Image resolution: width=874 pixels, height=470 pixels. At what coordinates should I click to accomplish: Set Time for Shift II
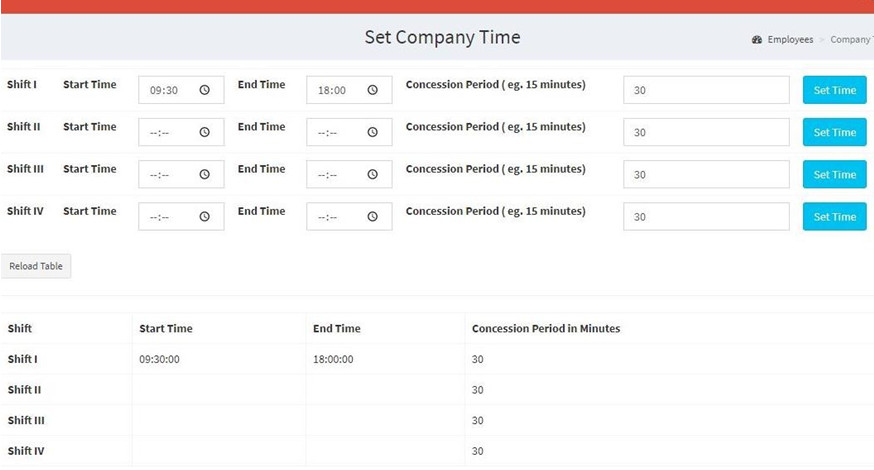(834, 132)
